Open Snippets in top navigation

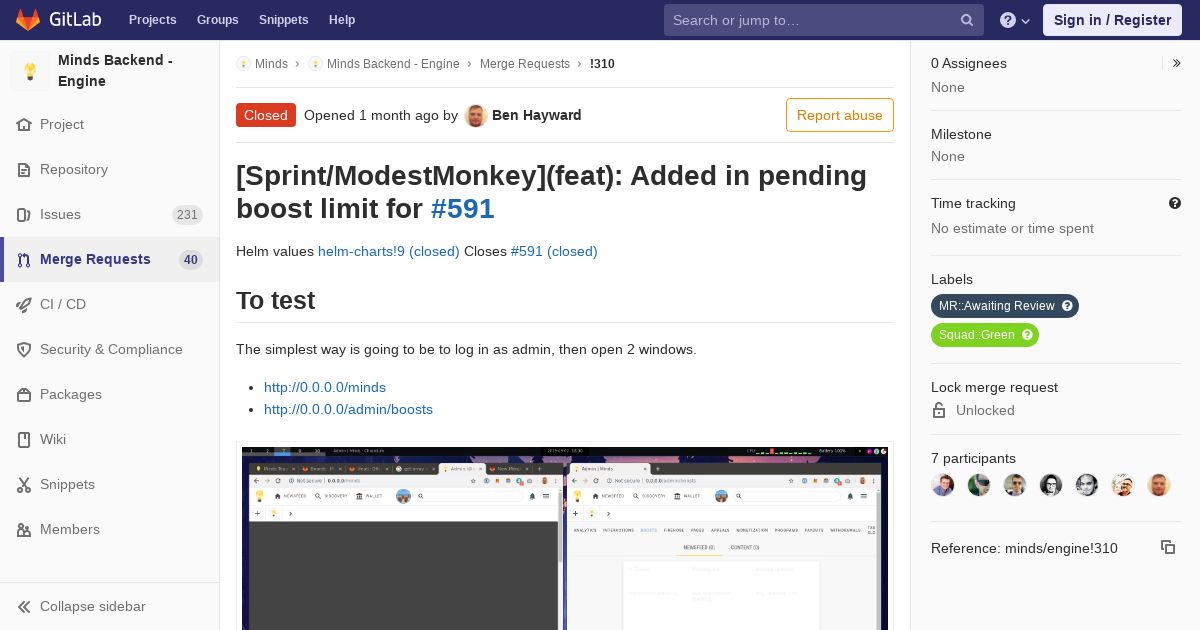tap(284, 20)
